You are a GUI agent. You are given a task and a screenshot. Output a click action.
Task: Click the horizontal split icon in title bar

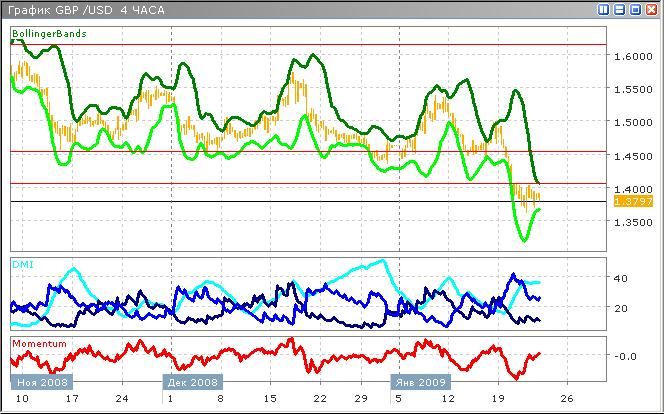(x=619, y=10)
